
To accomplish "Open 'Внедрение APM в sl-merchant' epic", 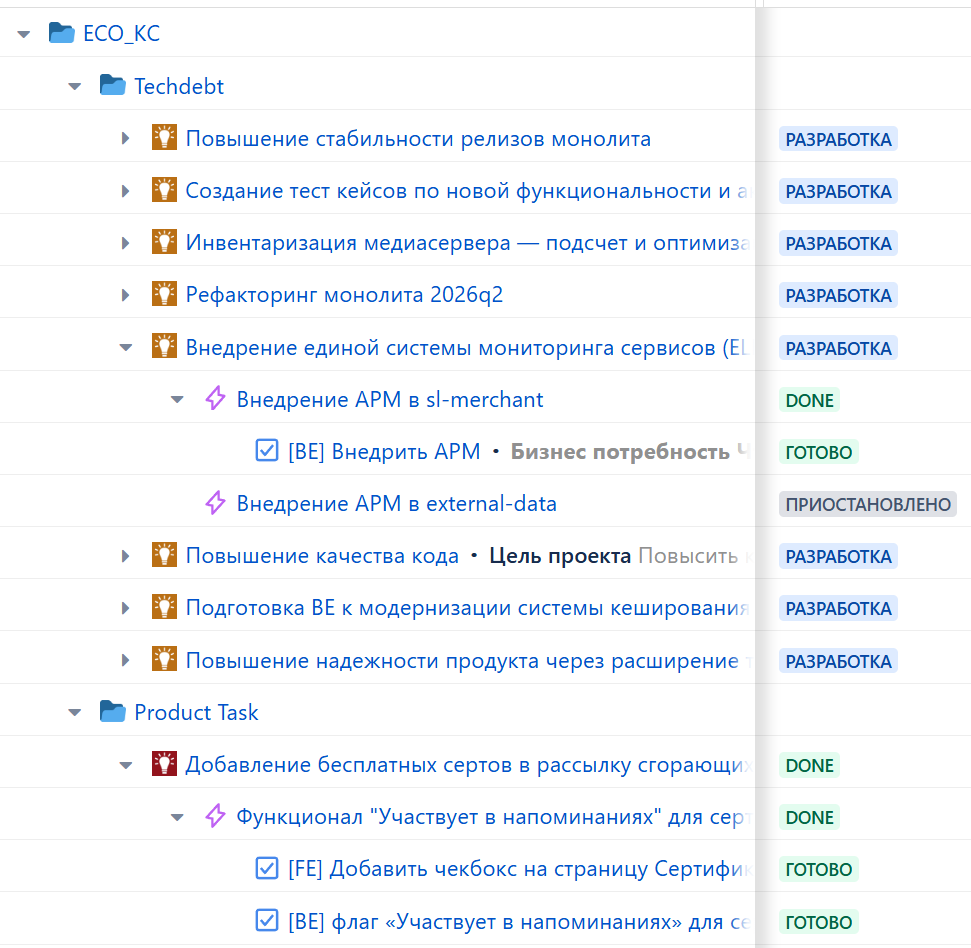I will (390, 399).
